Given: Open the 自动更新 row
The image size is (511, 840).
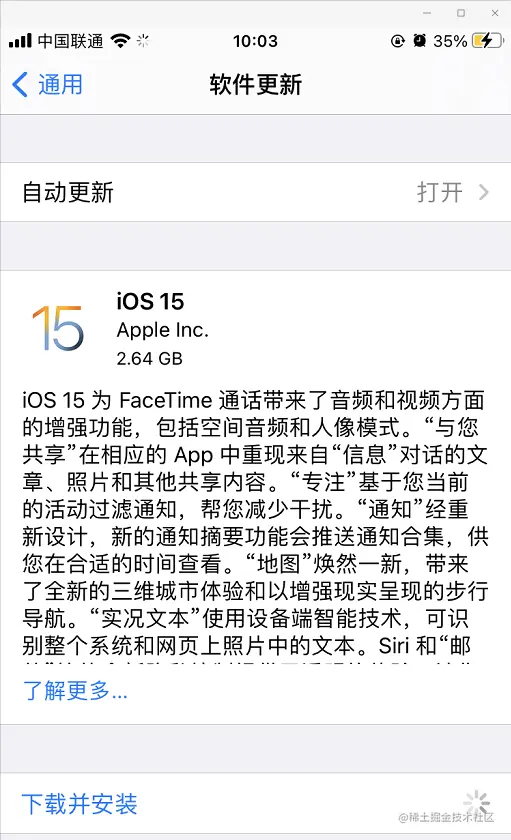Looking at the screenshot, I should (256, 192).
